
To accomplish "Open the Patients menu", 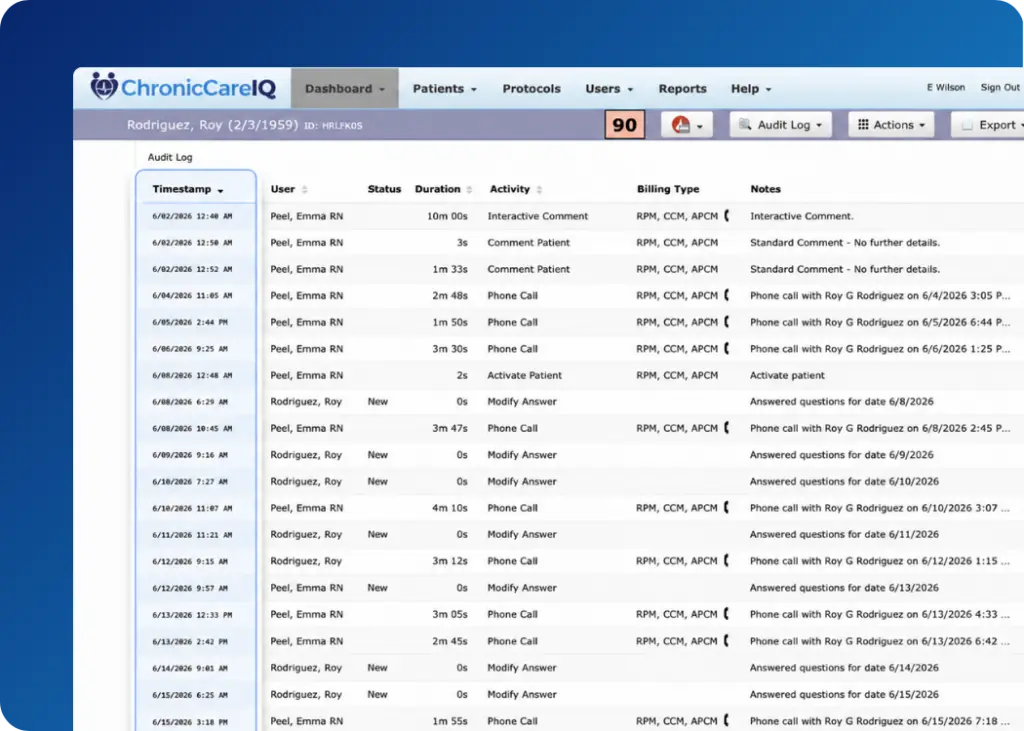I will 444,88.
